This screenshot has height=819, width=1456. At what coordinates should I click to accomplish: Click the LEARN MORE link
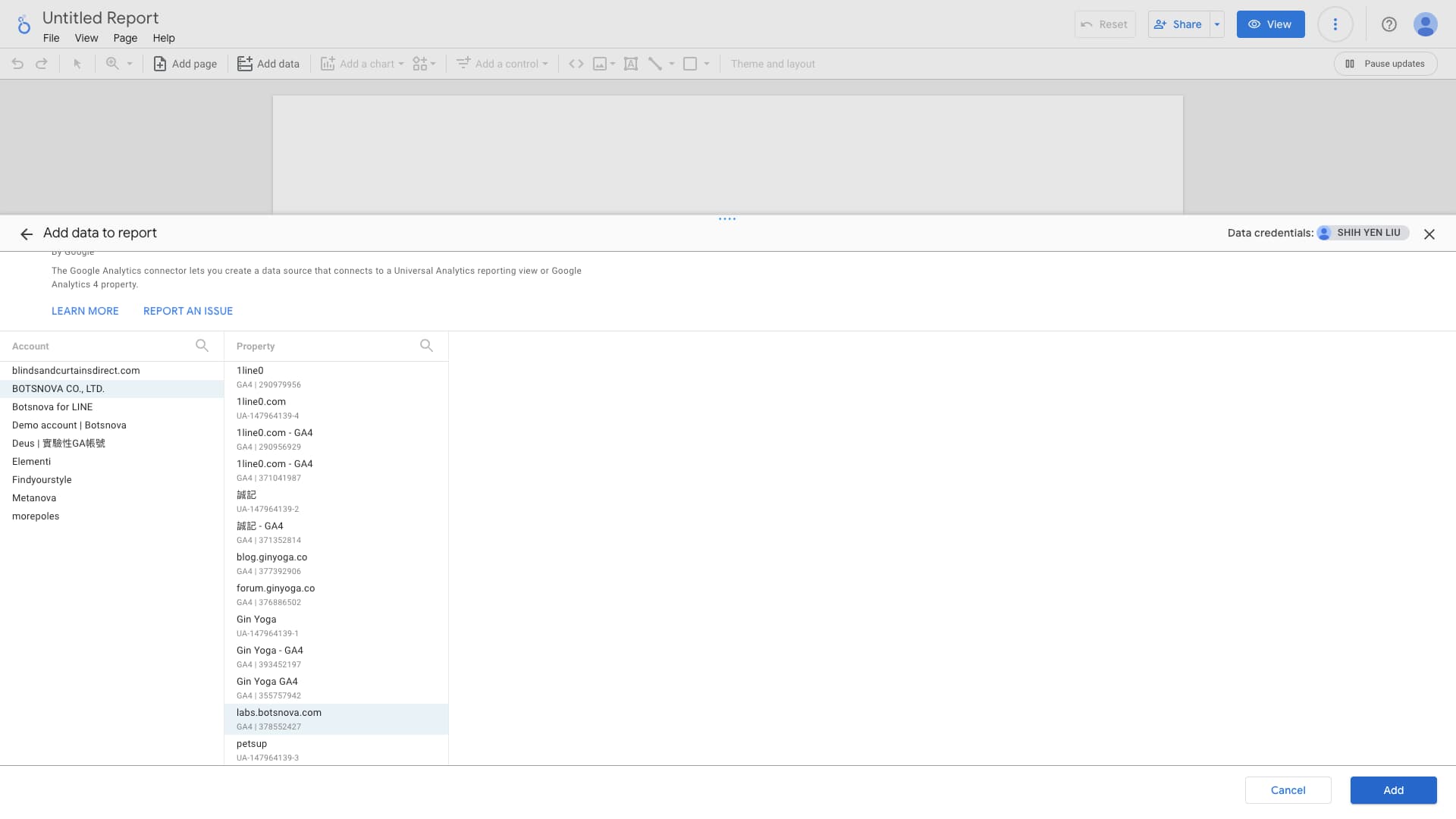[85, 311]
